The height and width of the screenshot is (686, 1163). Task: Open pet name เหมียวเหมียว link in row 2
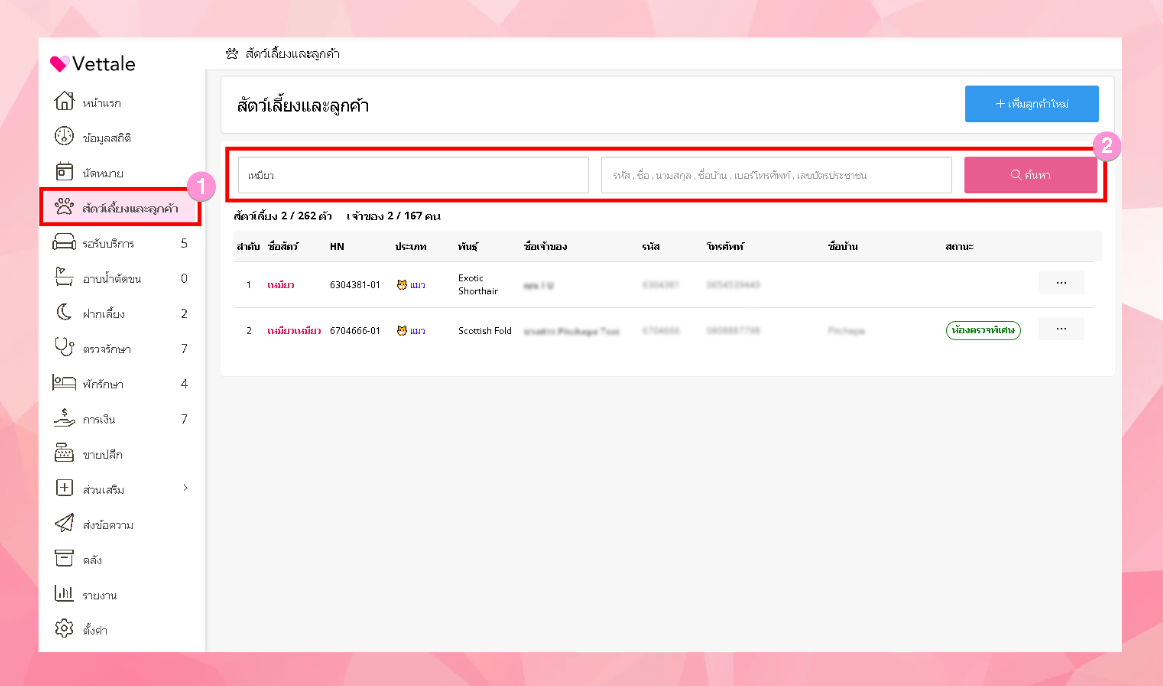294,331
